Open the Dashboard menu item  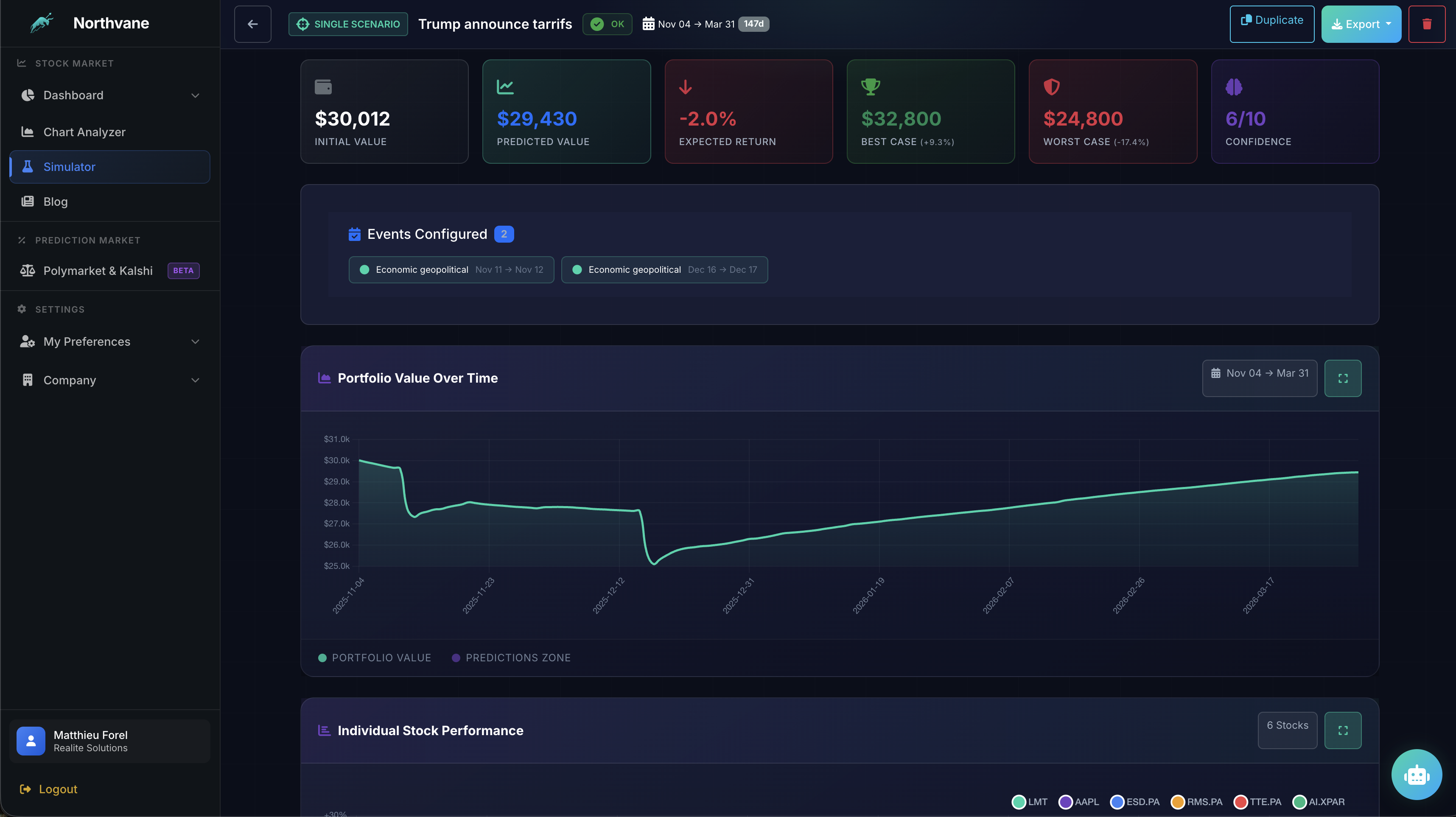[x=109, y=95]
